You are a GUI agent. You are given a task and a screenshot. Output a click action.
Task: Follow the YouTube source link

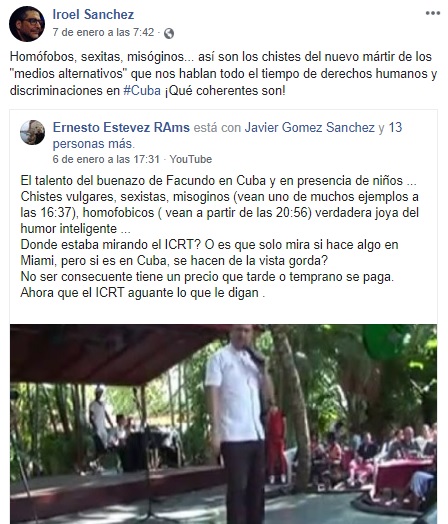(190, 159)
